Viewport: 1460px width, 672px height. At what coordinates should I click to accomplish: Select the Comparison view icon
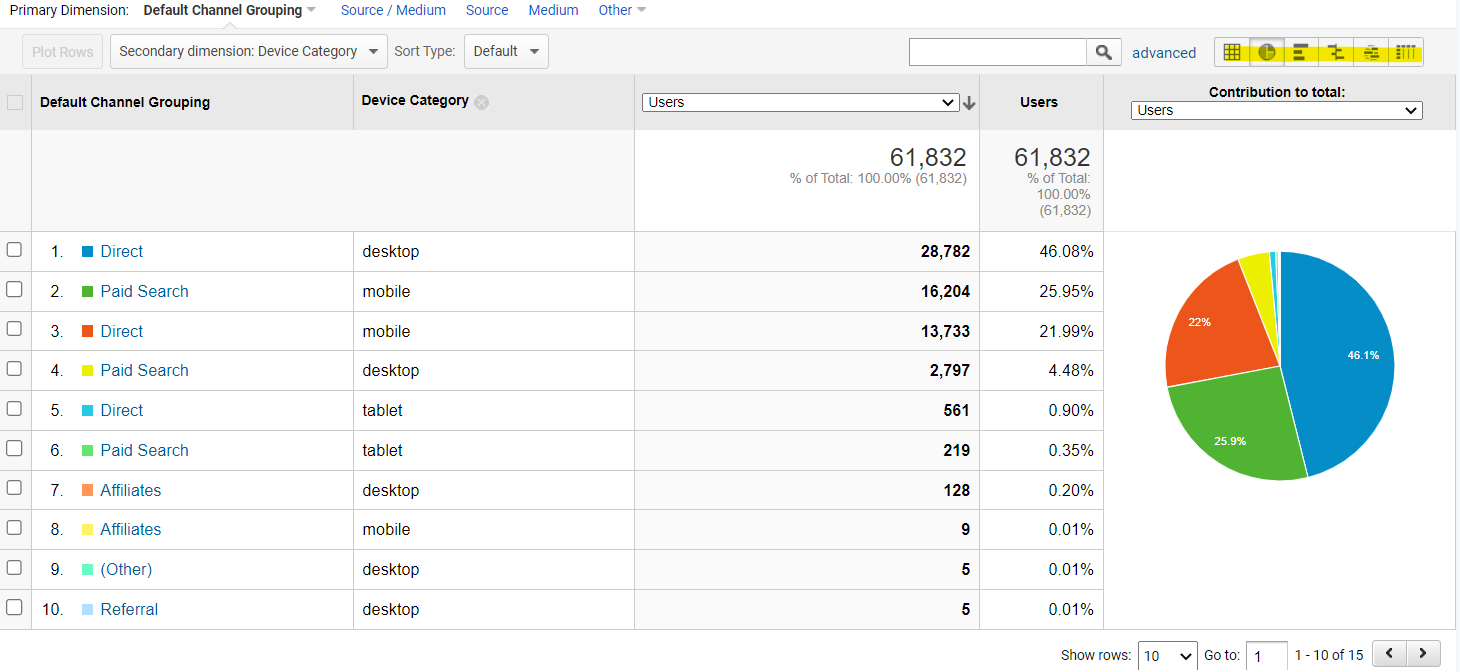(x=1336, y=52)
